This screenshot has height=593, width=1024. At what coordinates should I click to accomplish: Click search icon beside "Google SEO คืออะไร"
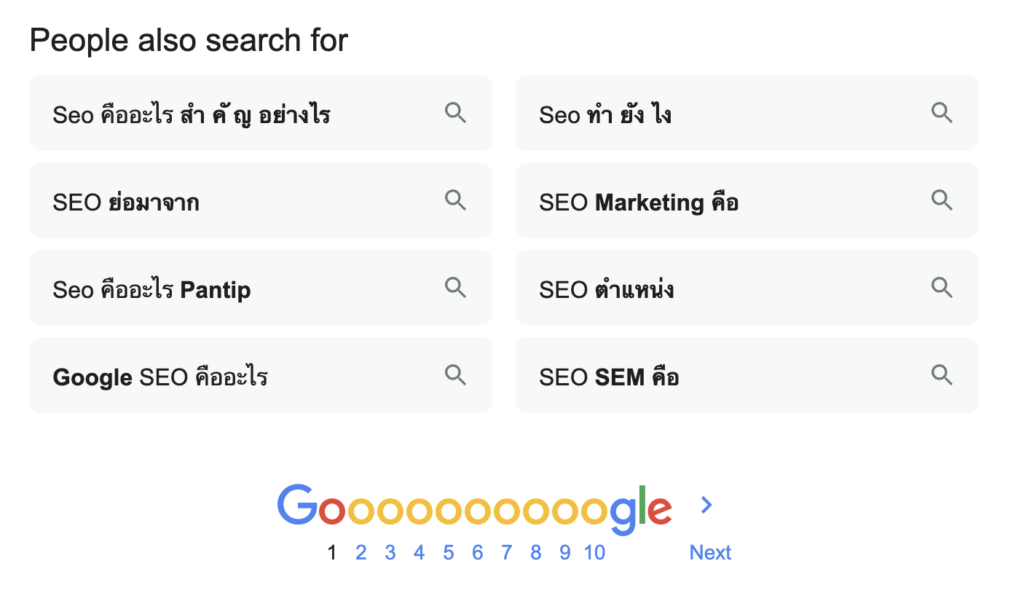pos(455,375)
